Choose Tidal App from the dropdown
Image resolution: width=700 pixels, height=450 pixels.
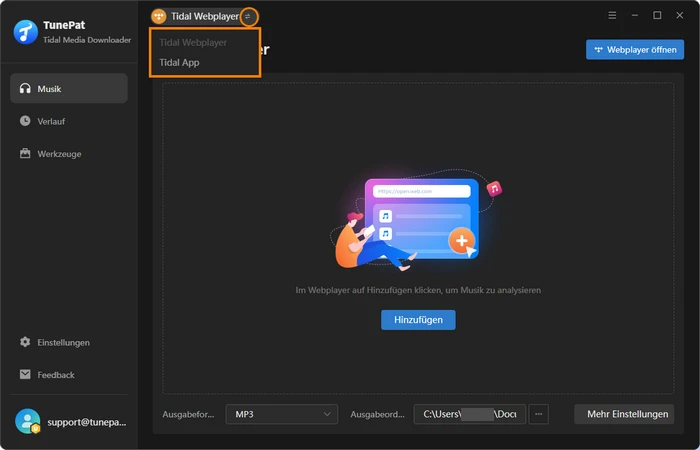coord(179,62)
